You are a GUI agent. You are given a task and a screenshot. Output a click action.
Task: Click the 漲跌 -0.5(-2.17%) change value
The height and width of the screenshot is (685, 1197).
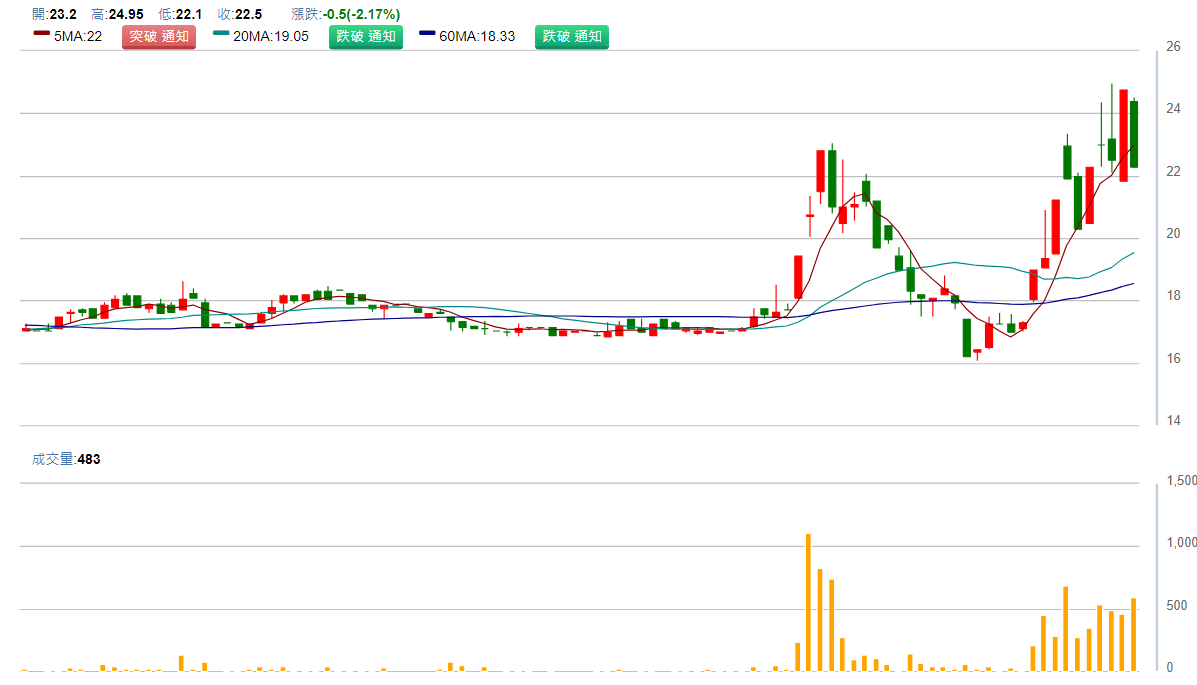346,14
